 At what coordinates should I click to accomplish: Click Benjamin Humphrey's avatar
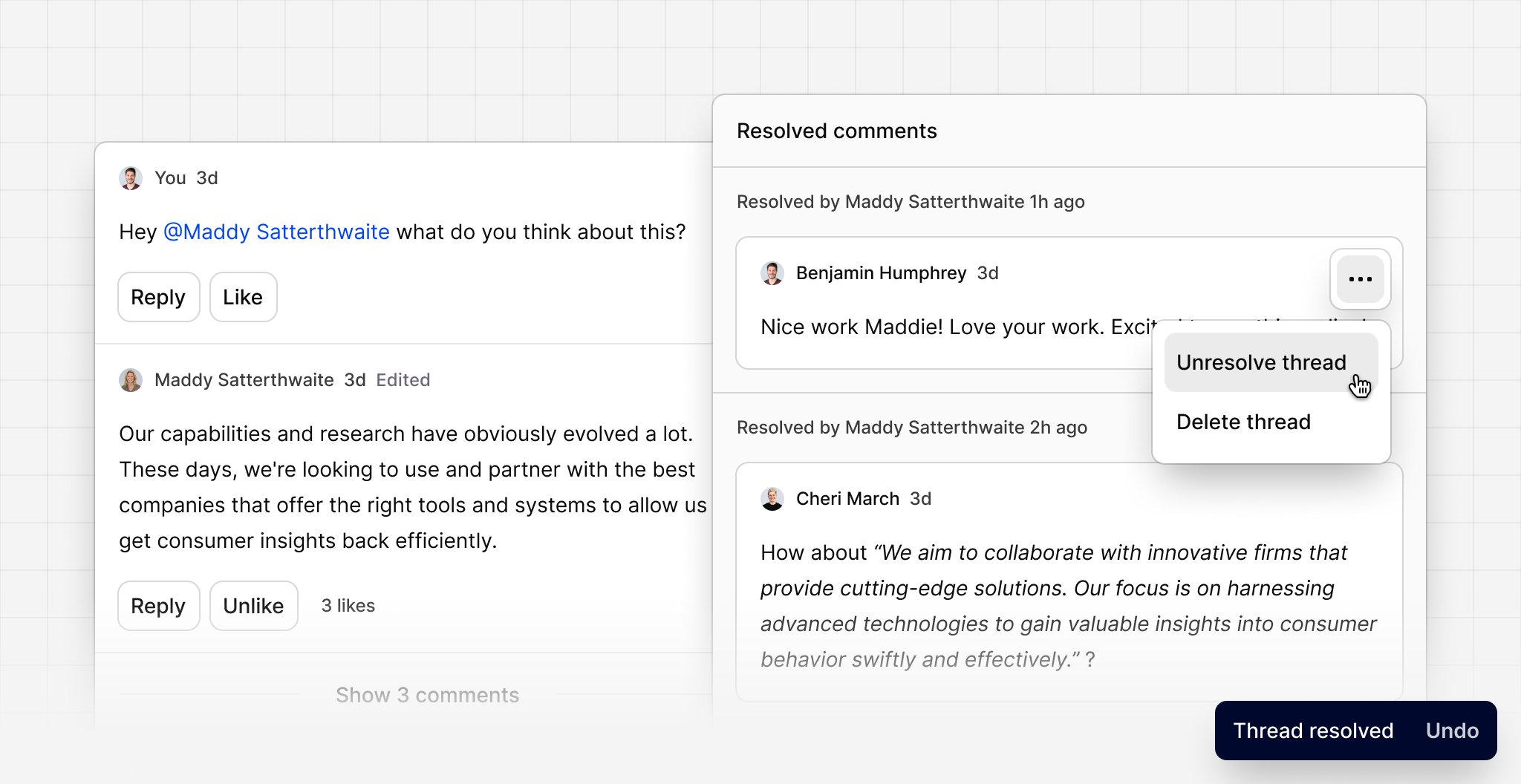pos(772,272)
